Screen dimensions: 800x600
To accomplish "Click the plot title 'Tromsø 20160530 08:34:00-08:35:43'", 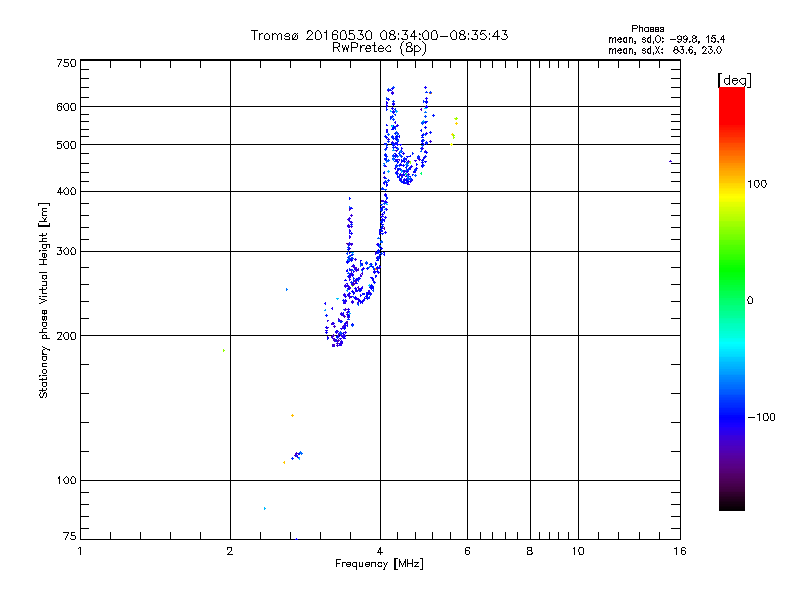I will [379, 35].
